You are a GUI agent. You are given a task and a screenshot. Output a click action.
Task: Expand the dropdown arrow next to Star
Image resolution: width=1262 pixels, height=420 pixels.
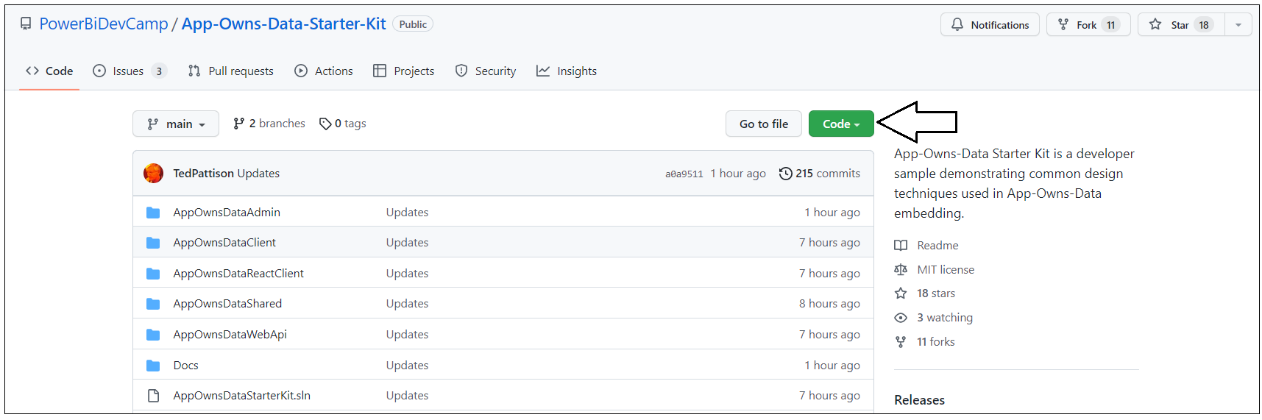[1239, 25]
